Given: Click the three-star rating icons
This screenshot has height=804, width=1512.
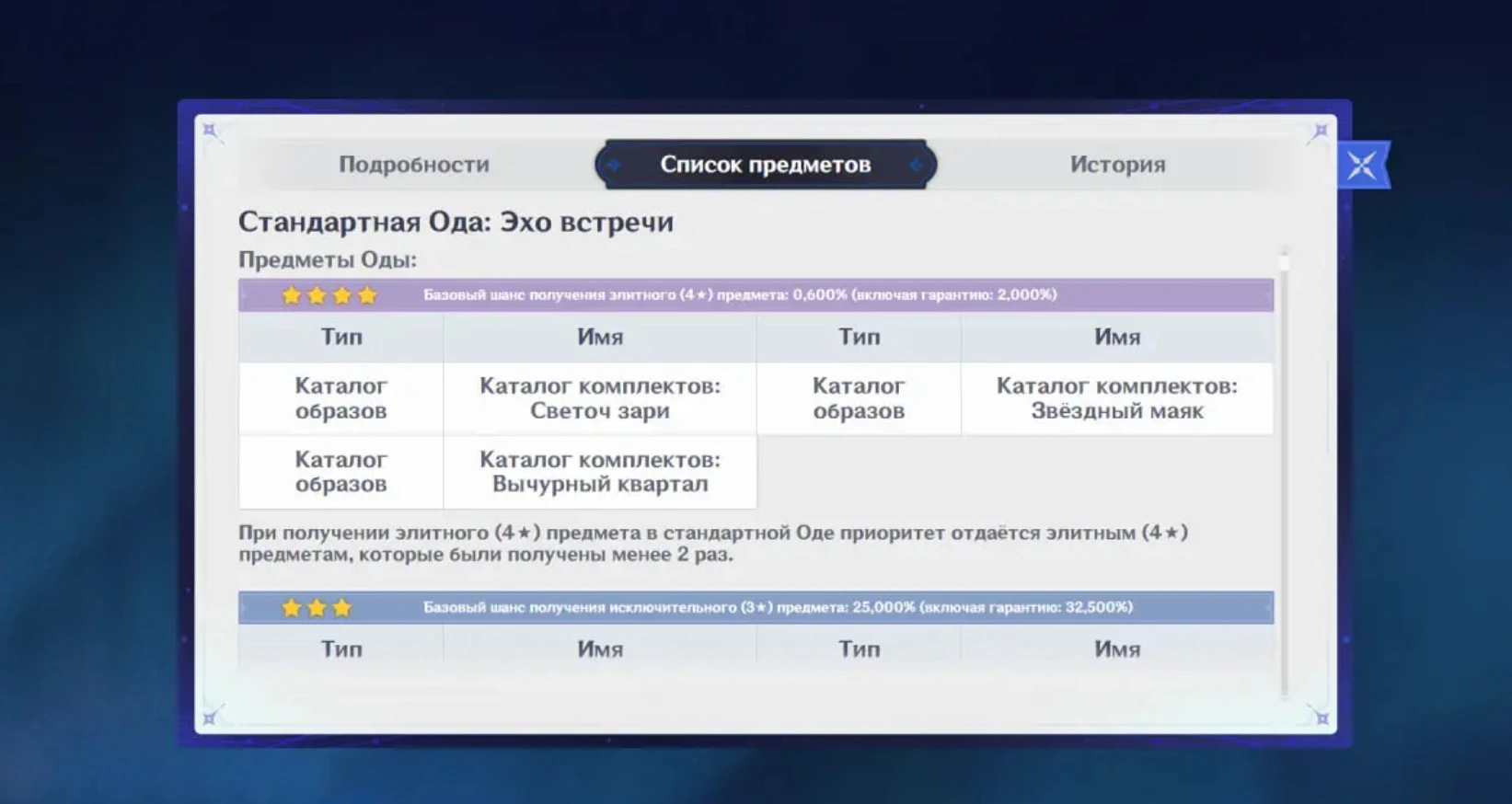Looking at the screenshot, I should pyautogui.click(x=316, y=608).
